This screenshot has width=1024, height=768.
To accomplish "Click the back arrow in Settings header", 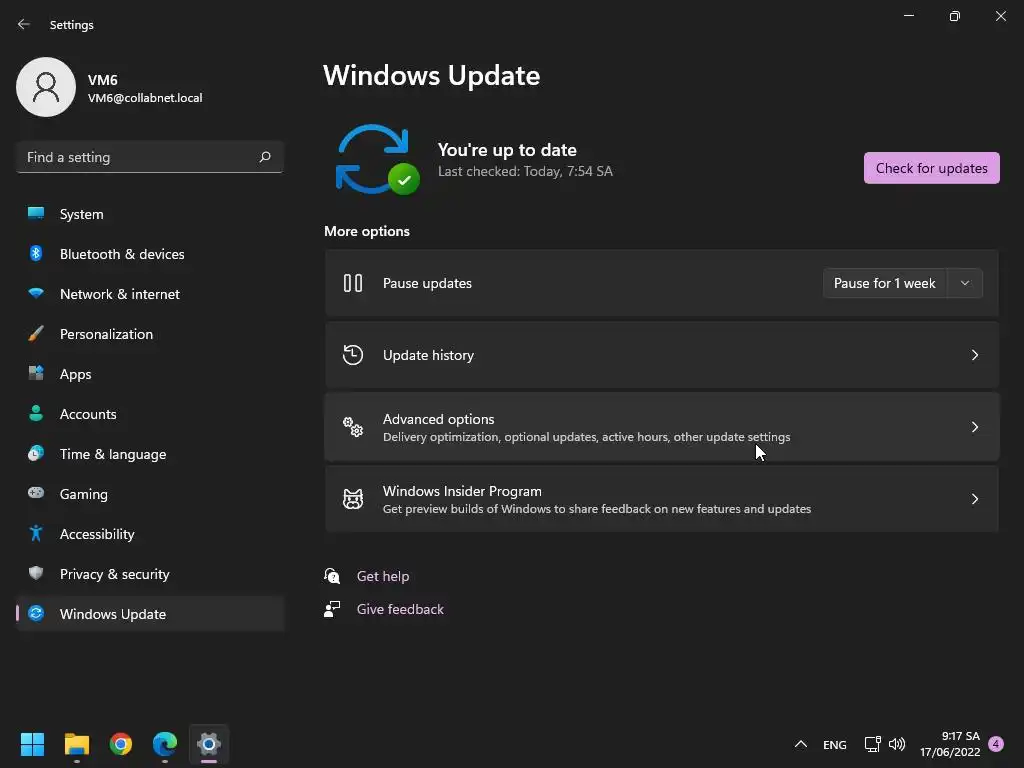I will (24, 24).
